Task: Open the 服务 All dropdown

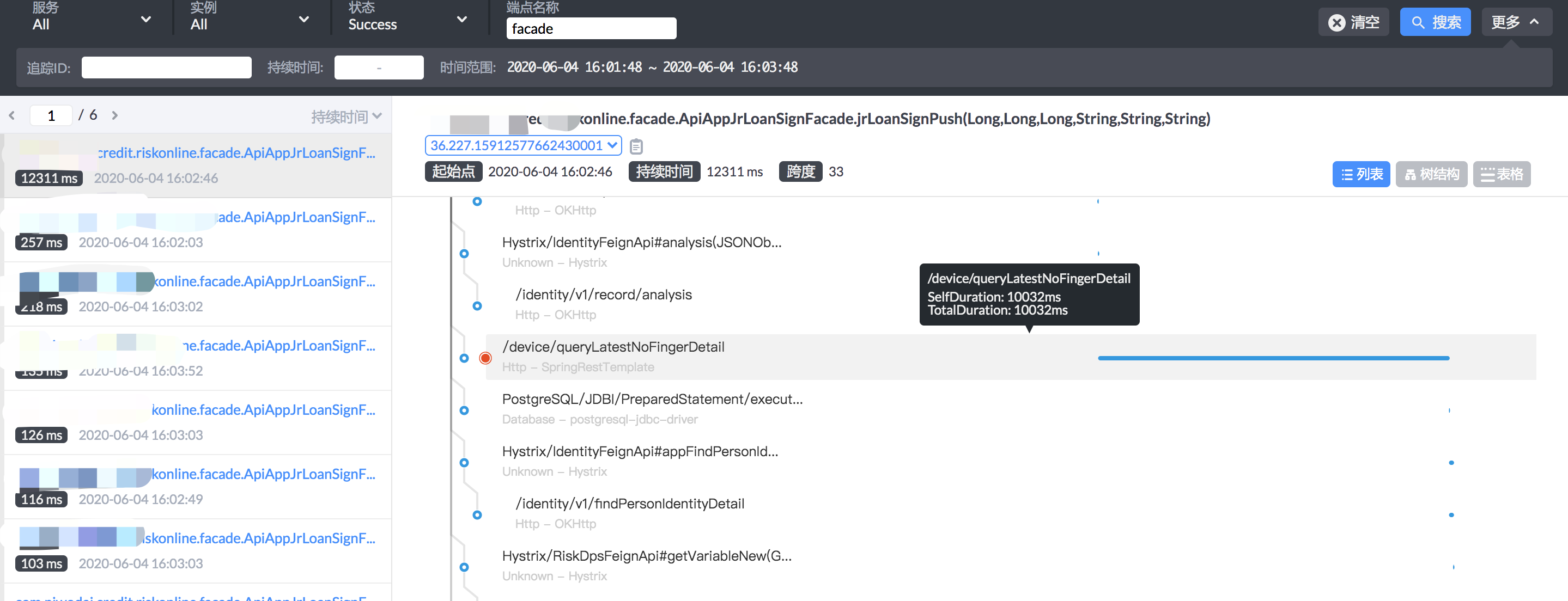Action: 92,20
